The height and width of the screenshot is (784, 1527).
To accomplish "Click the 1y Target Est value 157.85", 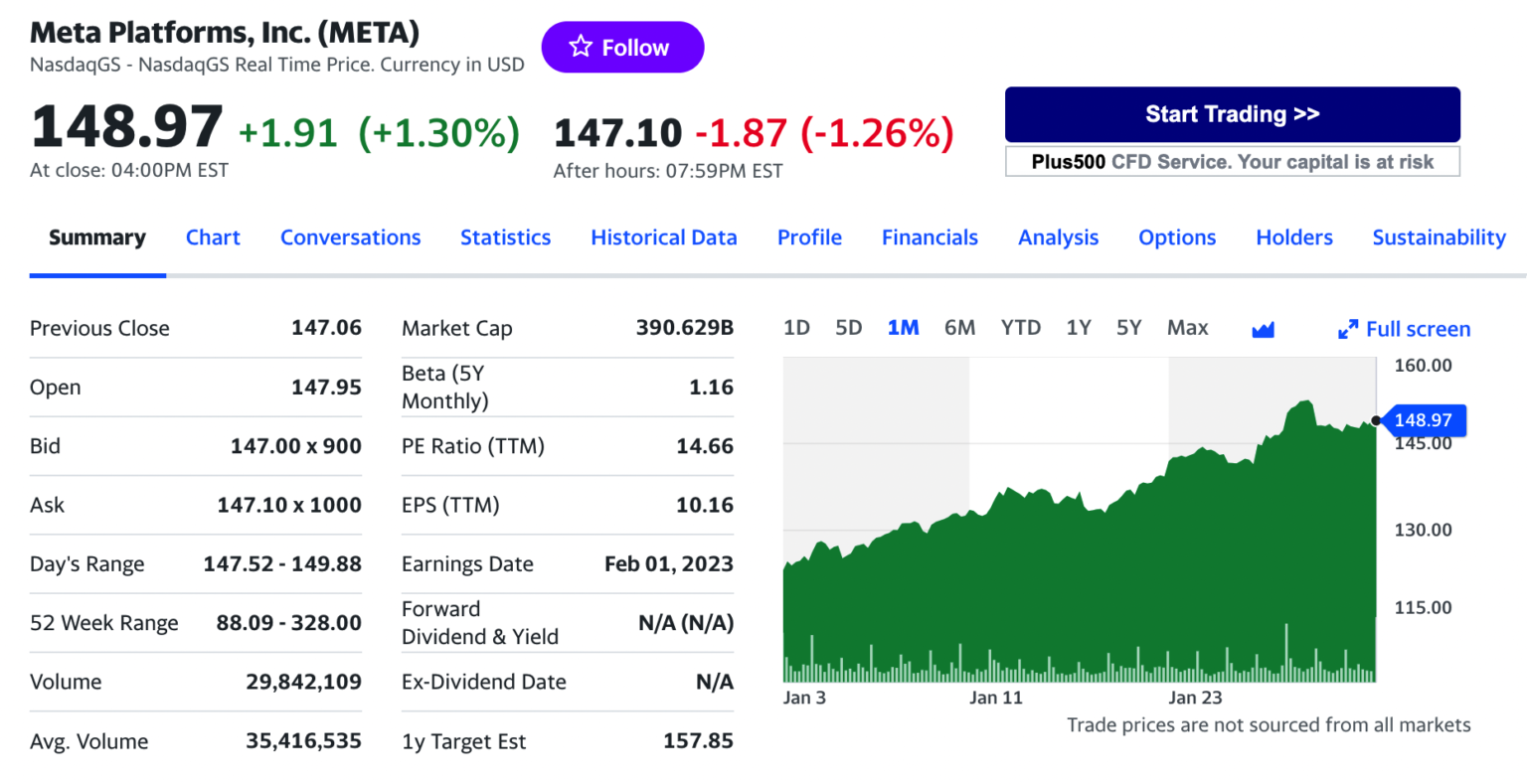I will tap(698, 741).
